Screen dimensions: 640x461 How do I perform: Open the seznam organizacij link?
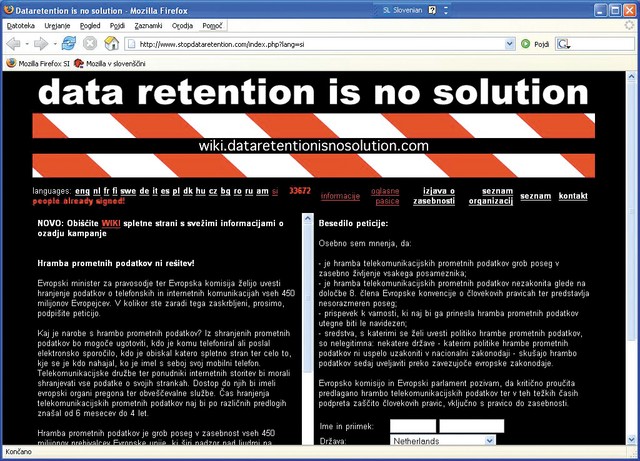(491, 196)
